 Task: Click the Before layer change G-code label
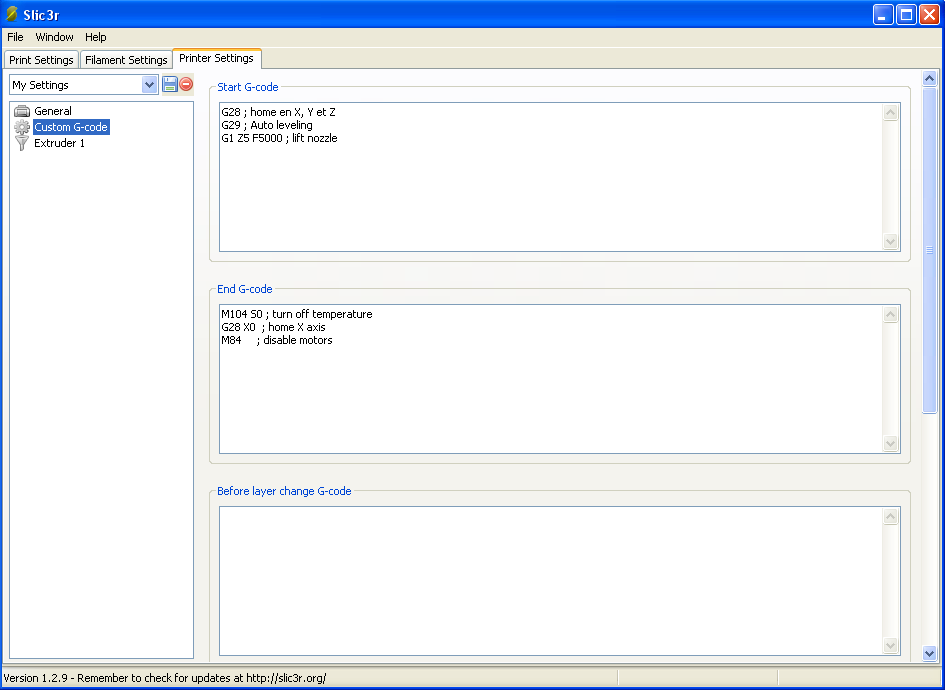pyautogui.click(x=284, y=491)
